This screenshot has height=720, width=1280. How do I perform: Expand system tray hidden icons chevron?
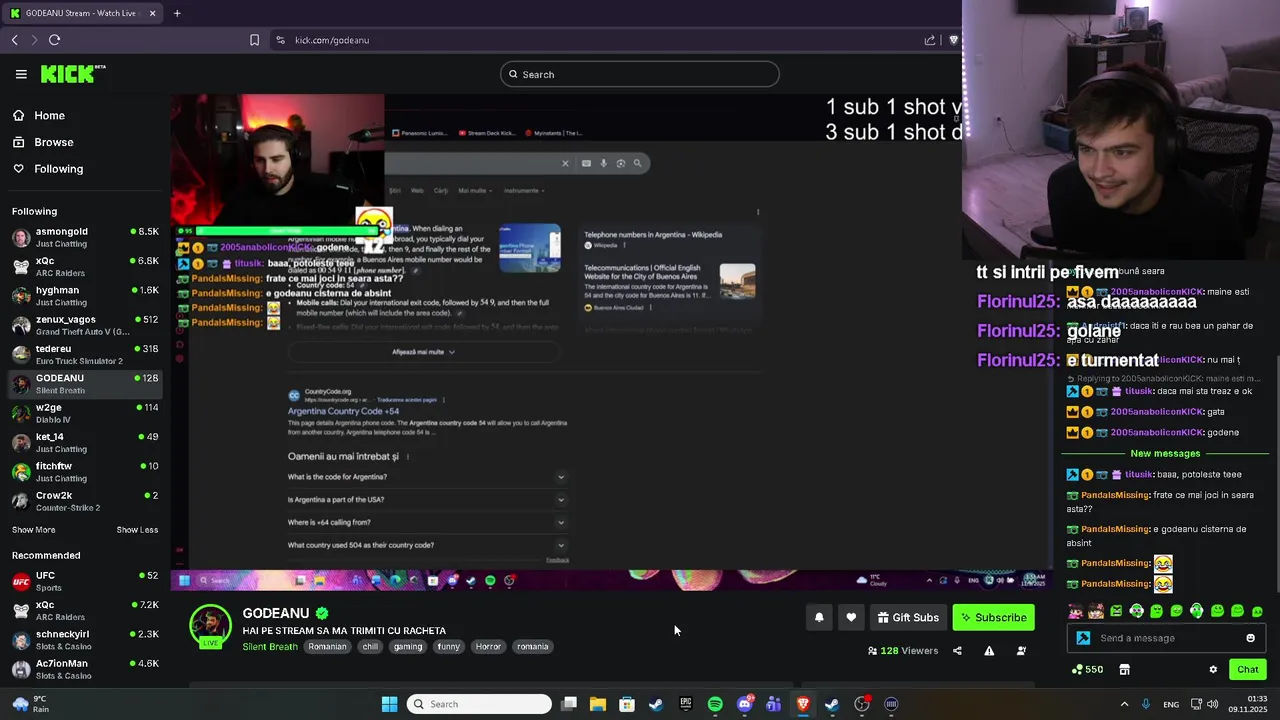pyautogui.click(x=1124, y=704)
